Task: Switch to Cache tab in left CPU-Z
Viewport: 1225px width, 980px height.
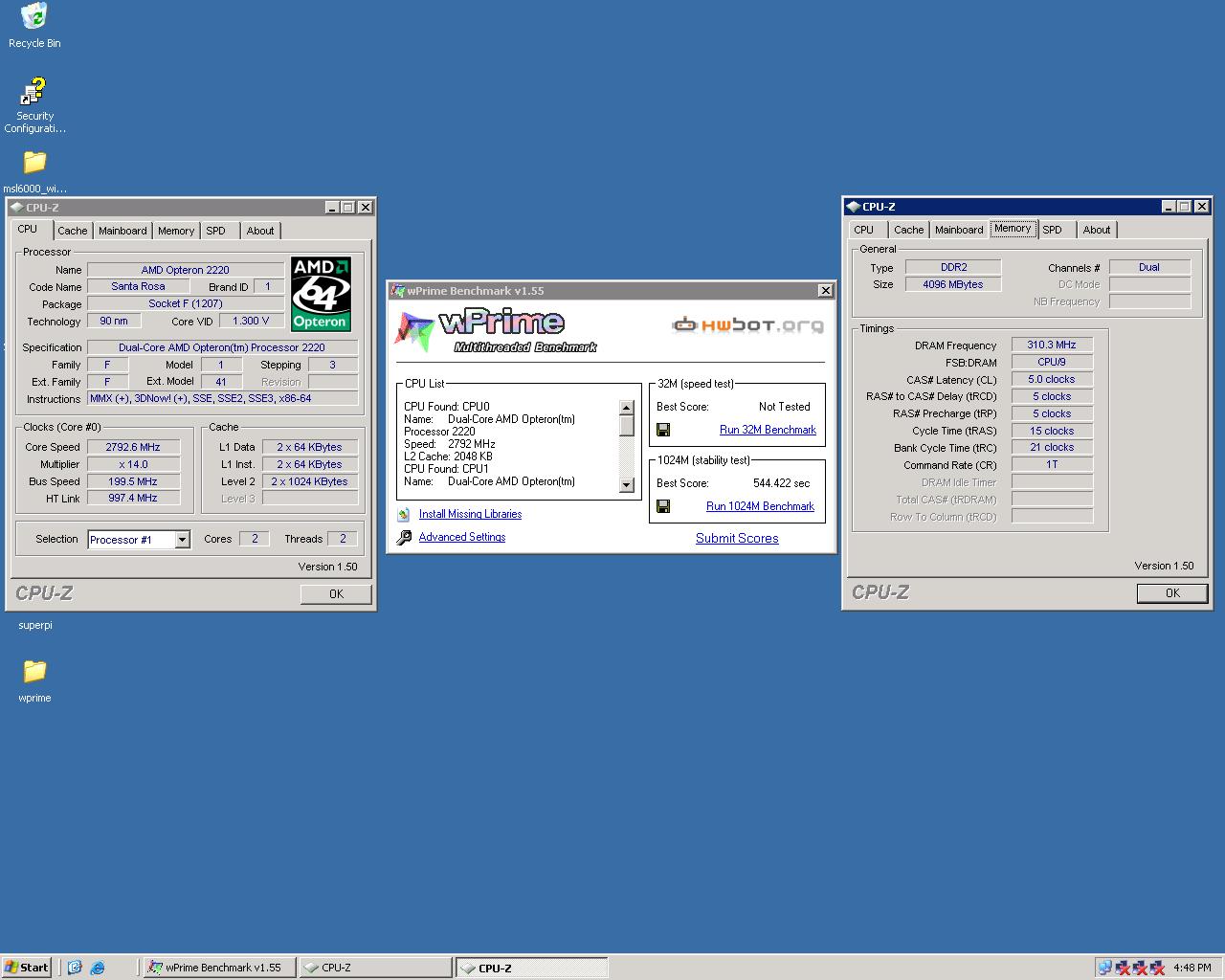Action: (73, 231)
